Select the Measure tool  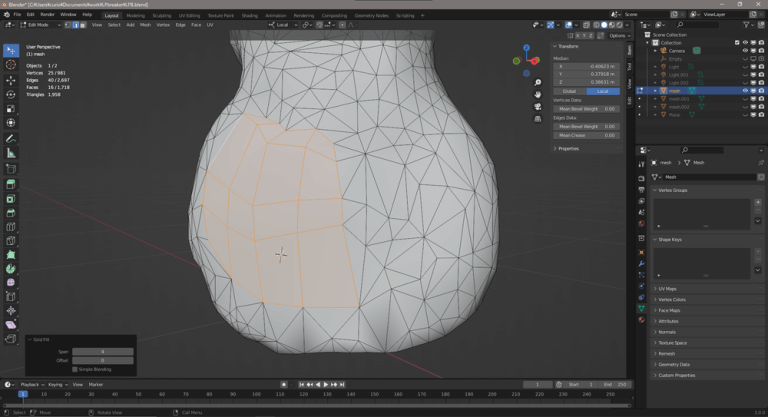point(11,153)
